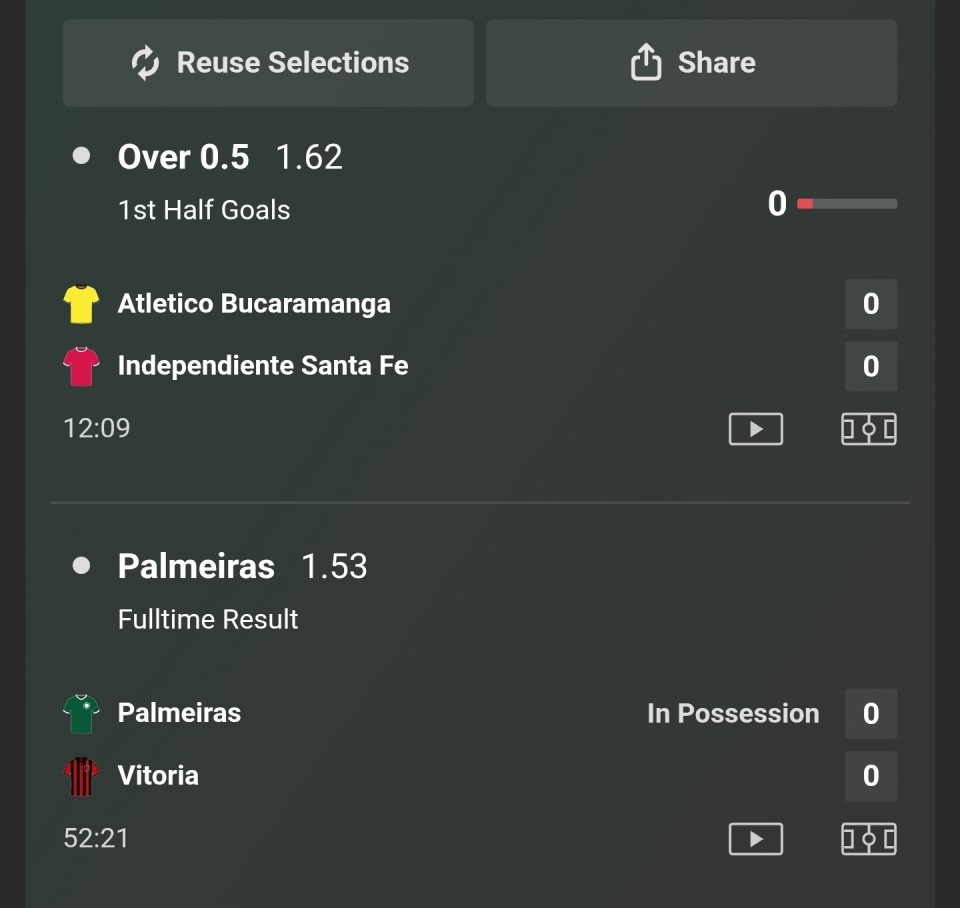Open the Atletico Bucaramanga team name
Viewport: 960px width, 908px height.
click(254, 304)
